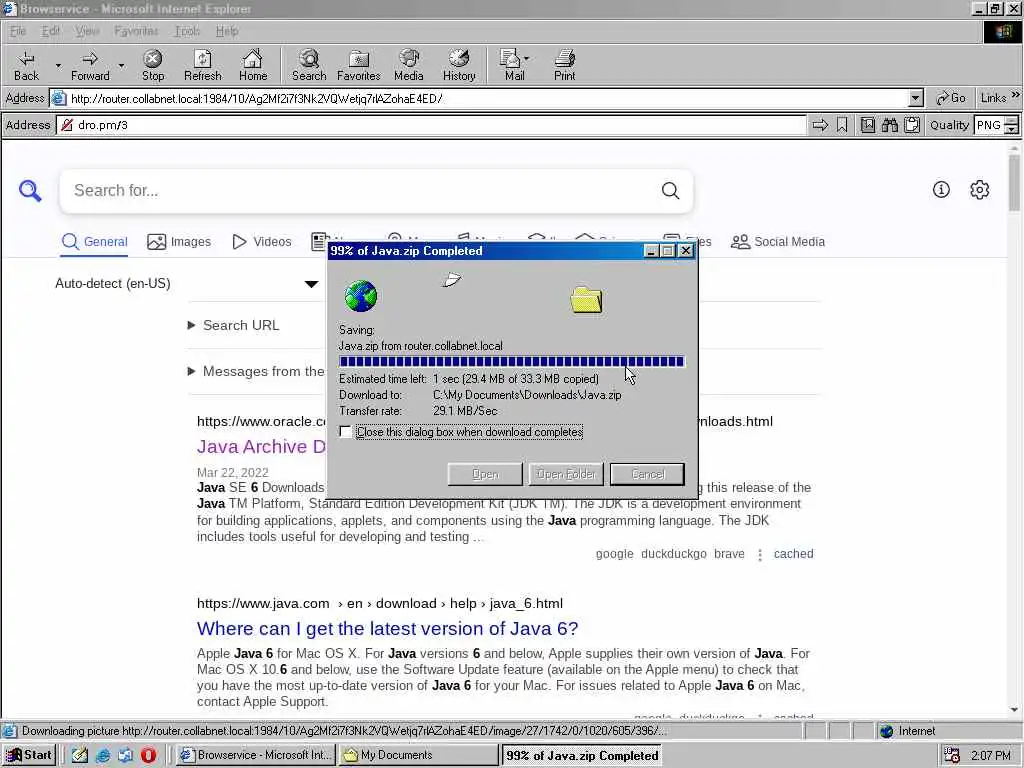Open the Forward button history dropdown arrow
Image resolution: width=1024 pixels, height=768 pixels.
(121, 65)
